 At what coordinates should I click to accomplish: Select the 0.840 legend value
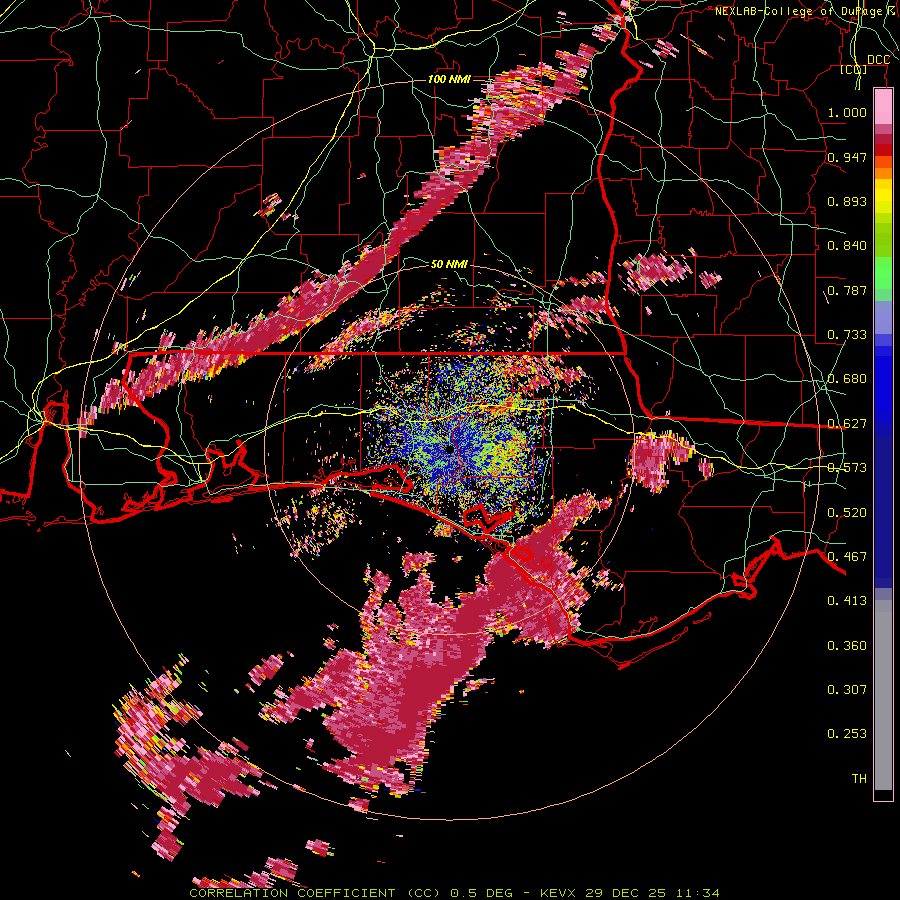coord(847,246)
